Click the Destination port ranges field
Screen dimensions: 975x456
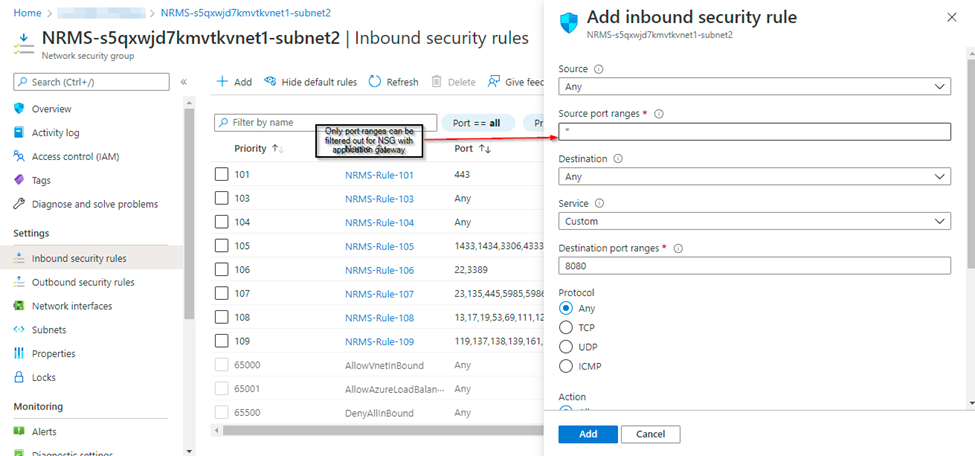click(x=754, y=266)
